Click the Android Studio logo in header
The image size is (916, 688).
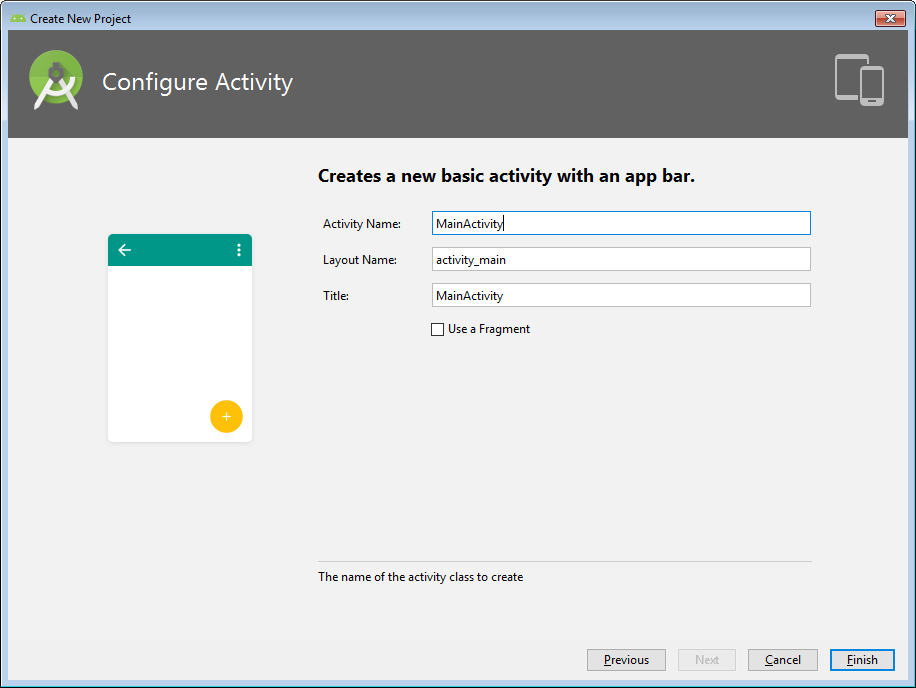pyautogui.click(x=56, y=81)
